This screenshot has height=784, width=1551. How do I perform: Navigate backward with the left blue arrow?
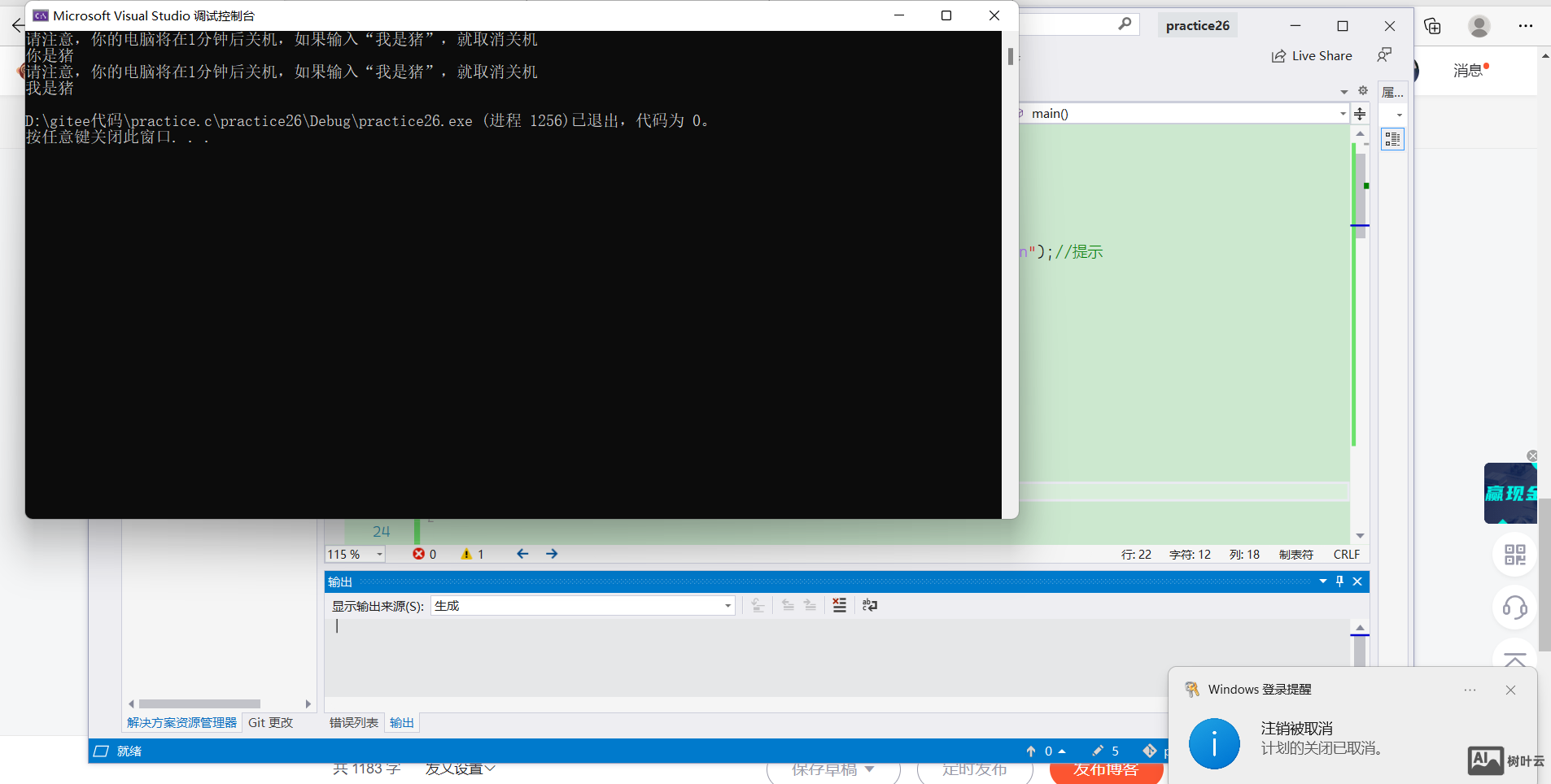[522, 554]
